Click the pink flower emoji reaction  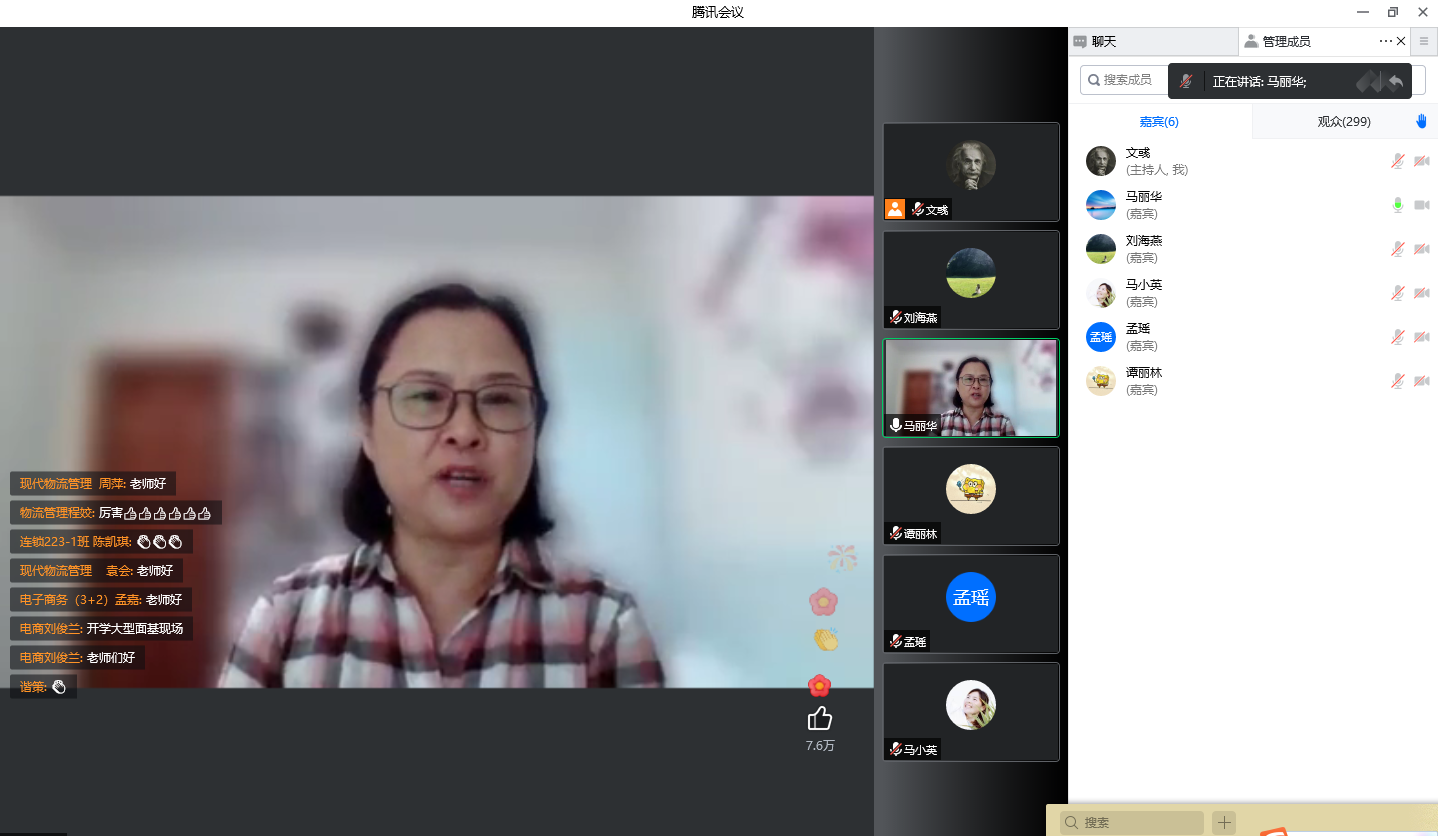823,601
